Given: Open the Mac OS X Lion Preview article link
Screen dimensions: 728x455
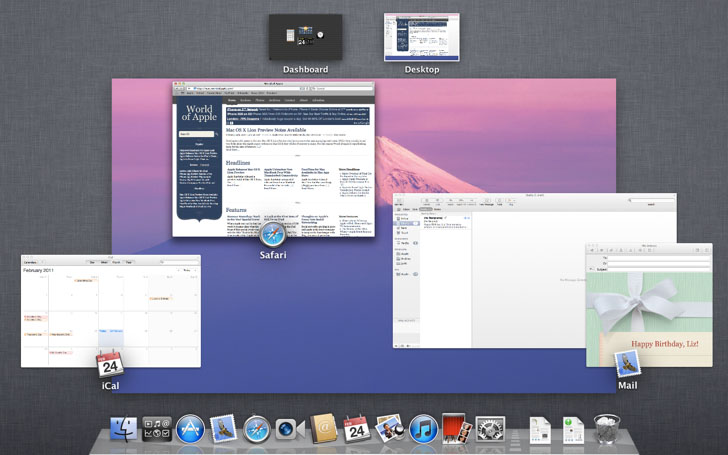Looking at the screenshot, I should [x=266, y=130].
